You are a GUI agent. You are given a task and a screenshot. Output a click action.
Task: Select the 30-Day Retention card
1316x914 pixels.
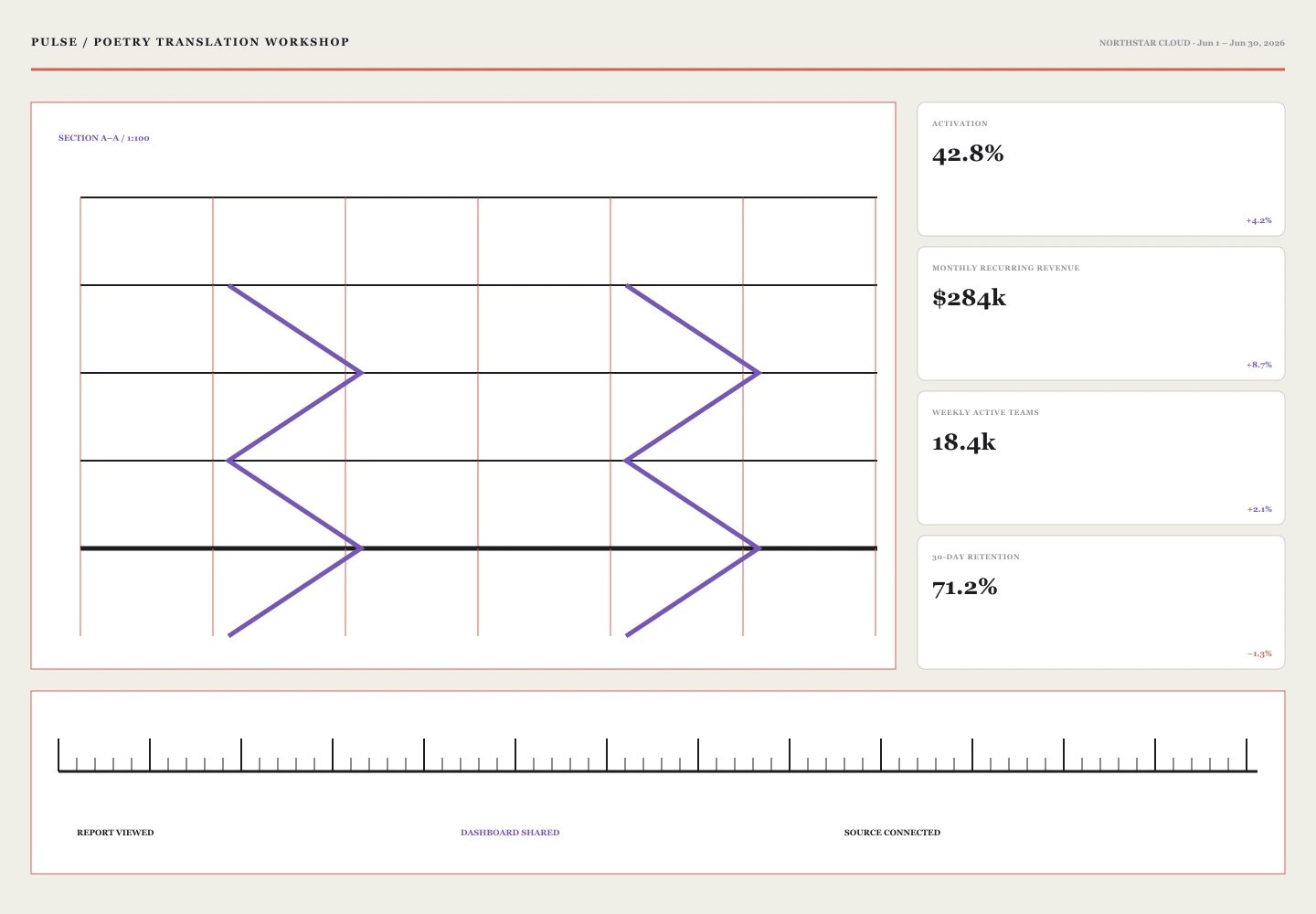[1101, 602]
